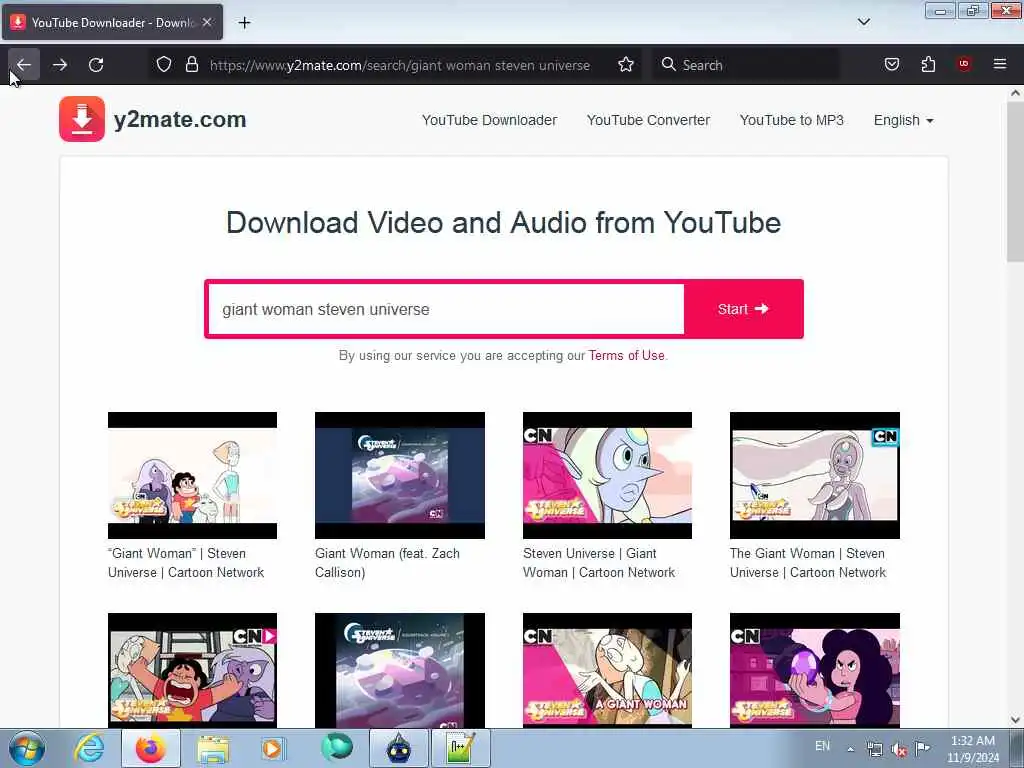1024x768 pixels.
Task: Open YouTube Downloader nav item
Action: click(x=489, y=120)
